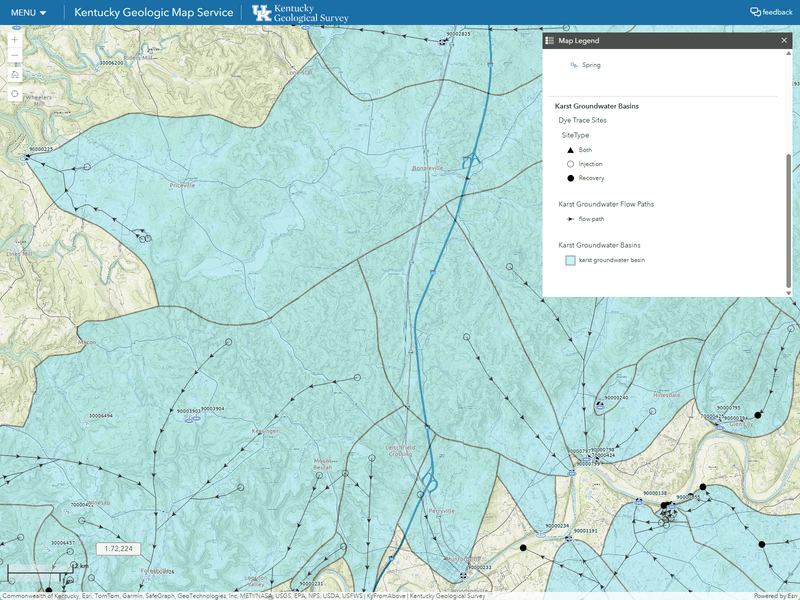Viewport: 800px width, 600px height.
Task: Open the MENU dropdown
Action: 25,13
